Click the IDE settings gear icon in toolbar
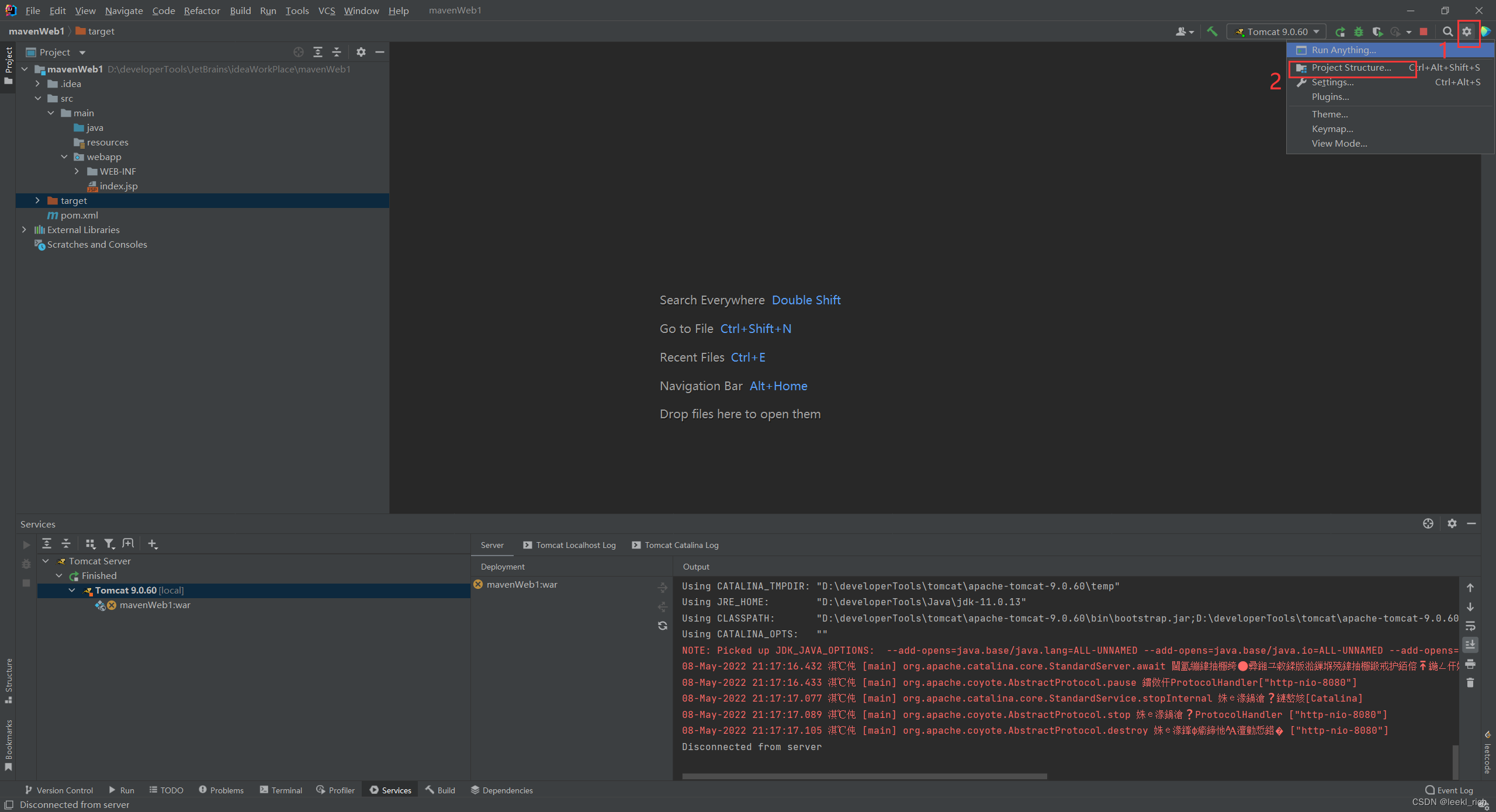 1467,32
